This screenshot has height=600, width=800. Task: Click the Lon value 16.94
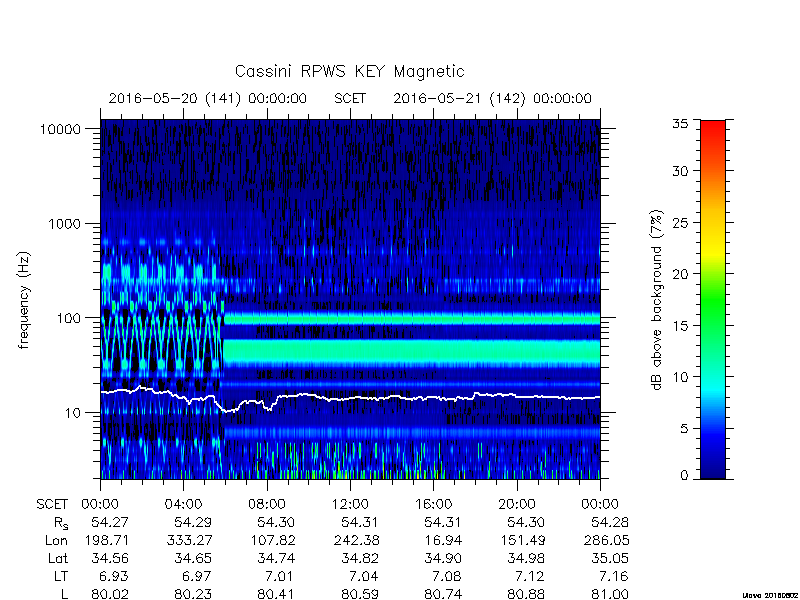[x=443, y=540]
